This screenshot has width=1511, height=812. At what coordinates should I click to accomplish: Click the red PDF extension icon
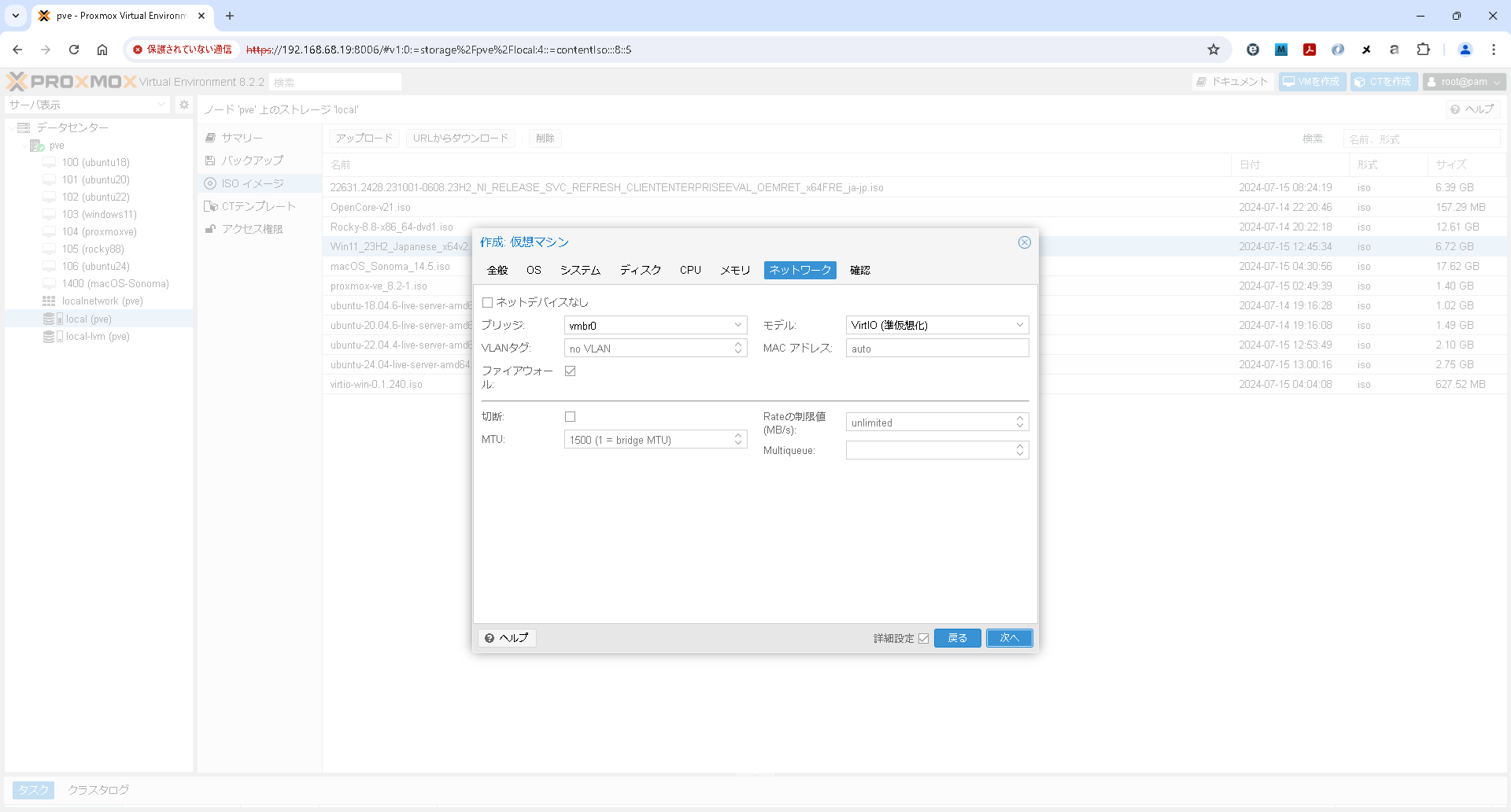[1310, 50]
